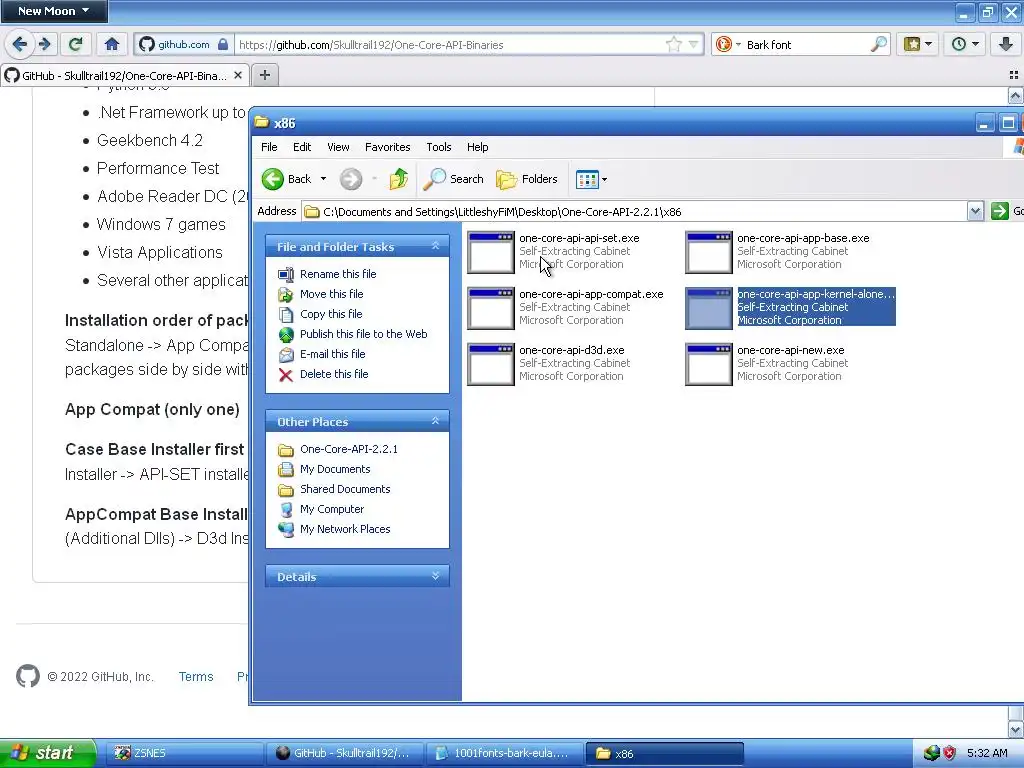Switch to ZSNES in the taskbar
The height and width of the screenshot is (768, 1024).
[x=185, y=753]
